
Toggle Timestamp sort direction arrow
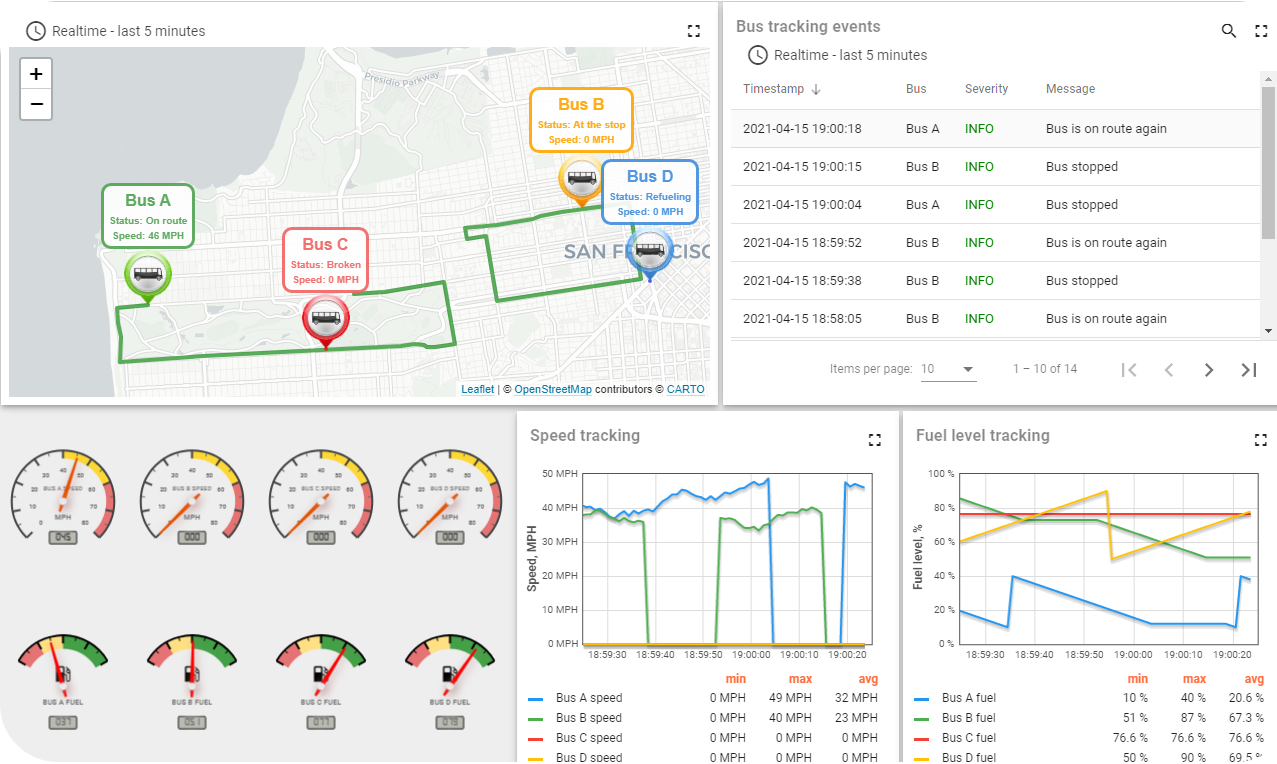click(x=816, y=89)
